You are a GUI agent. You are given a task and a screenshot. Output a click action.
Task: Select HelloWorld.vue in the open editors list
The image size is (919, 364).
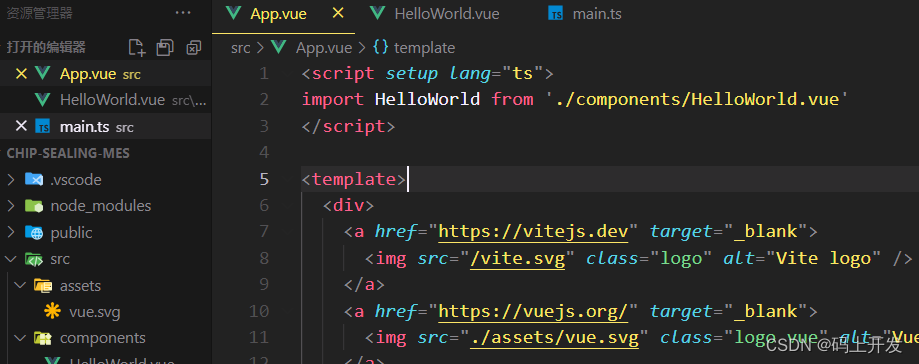(105, 100)
